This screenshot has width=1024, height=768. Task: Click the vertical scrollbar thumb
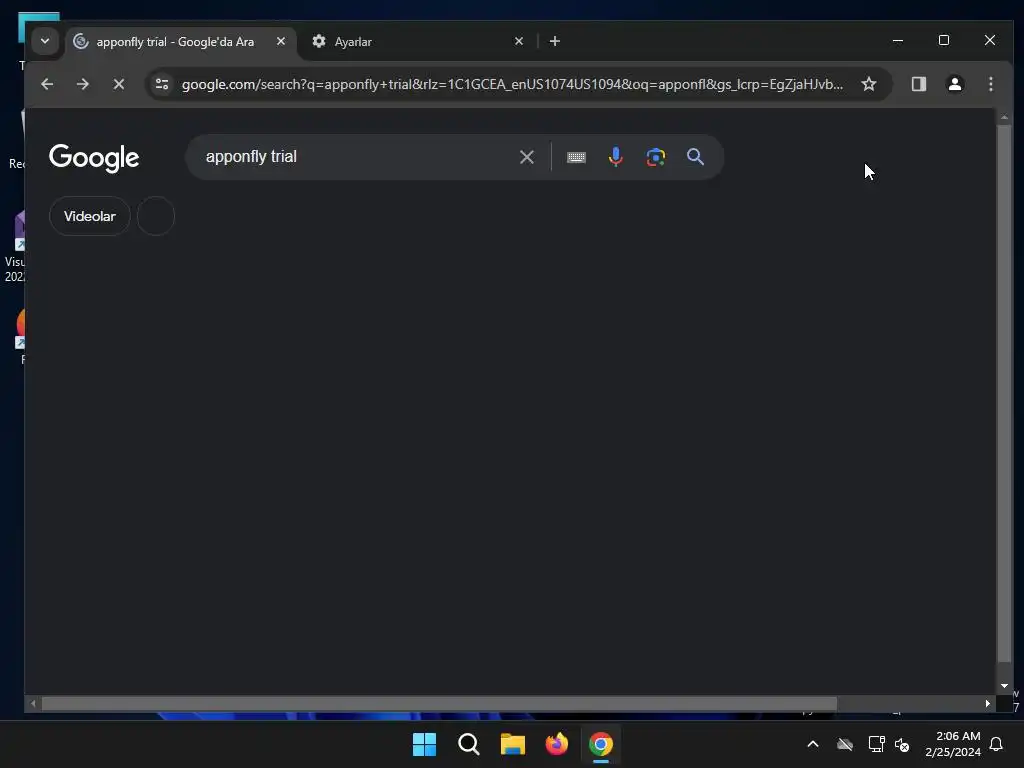pyautogui.click(x=1004, y=392)
